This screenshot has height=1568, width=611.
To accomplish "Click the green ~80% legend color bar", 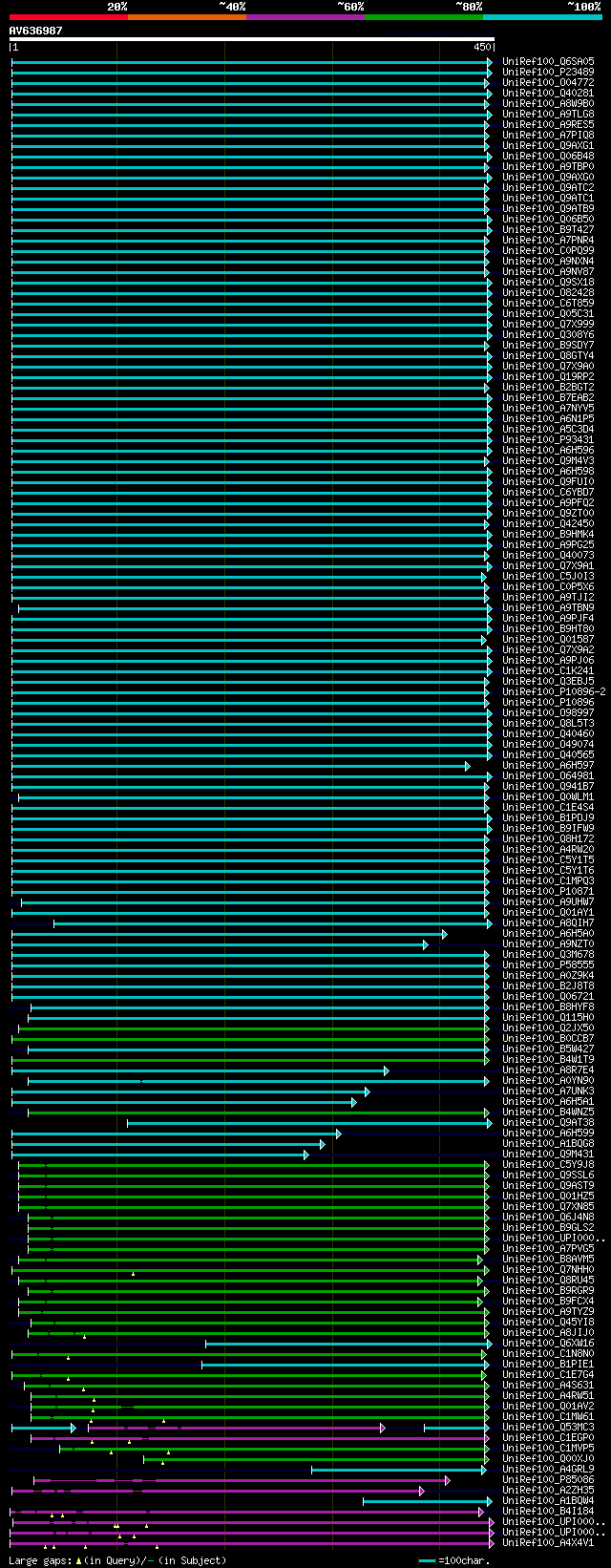I will [424, 17].
